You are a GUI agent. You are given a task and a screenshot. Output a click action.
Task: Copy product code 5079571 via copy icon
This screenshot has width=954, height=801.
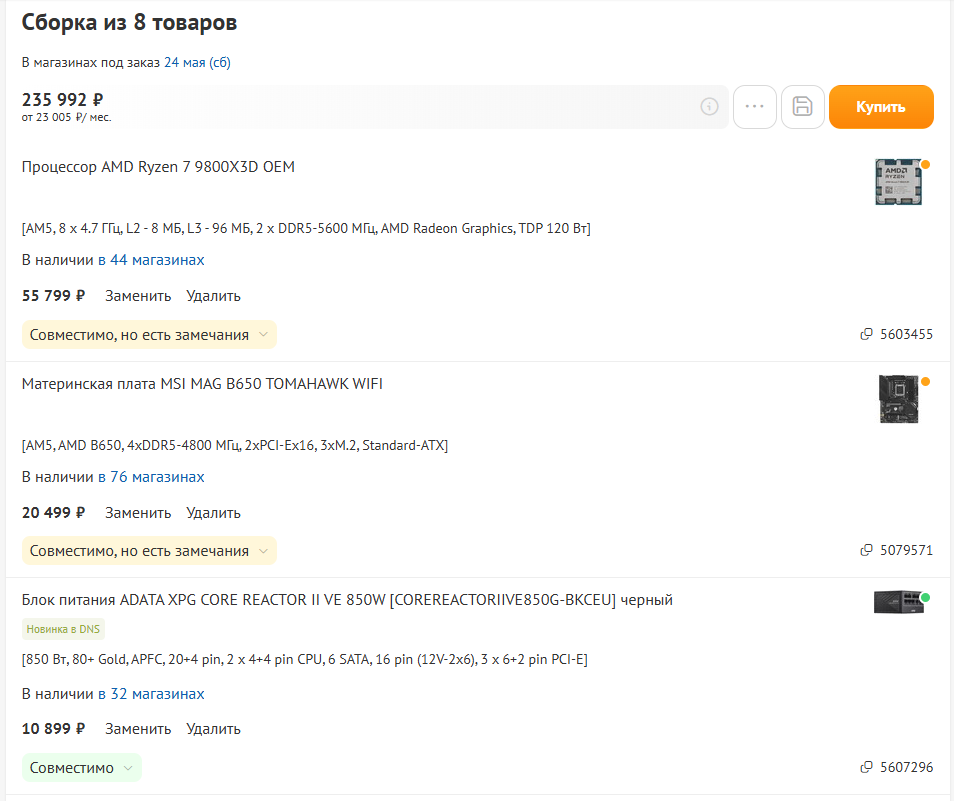click(x=867, y=550)
